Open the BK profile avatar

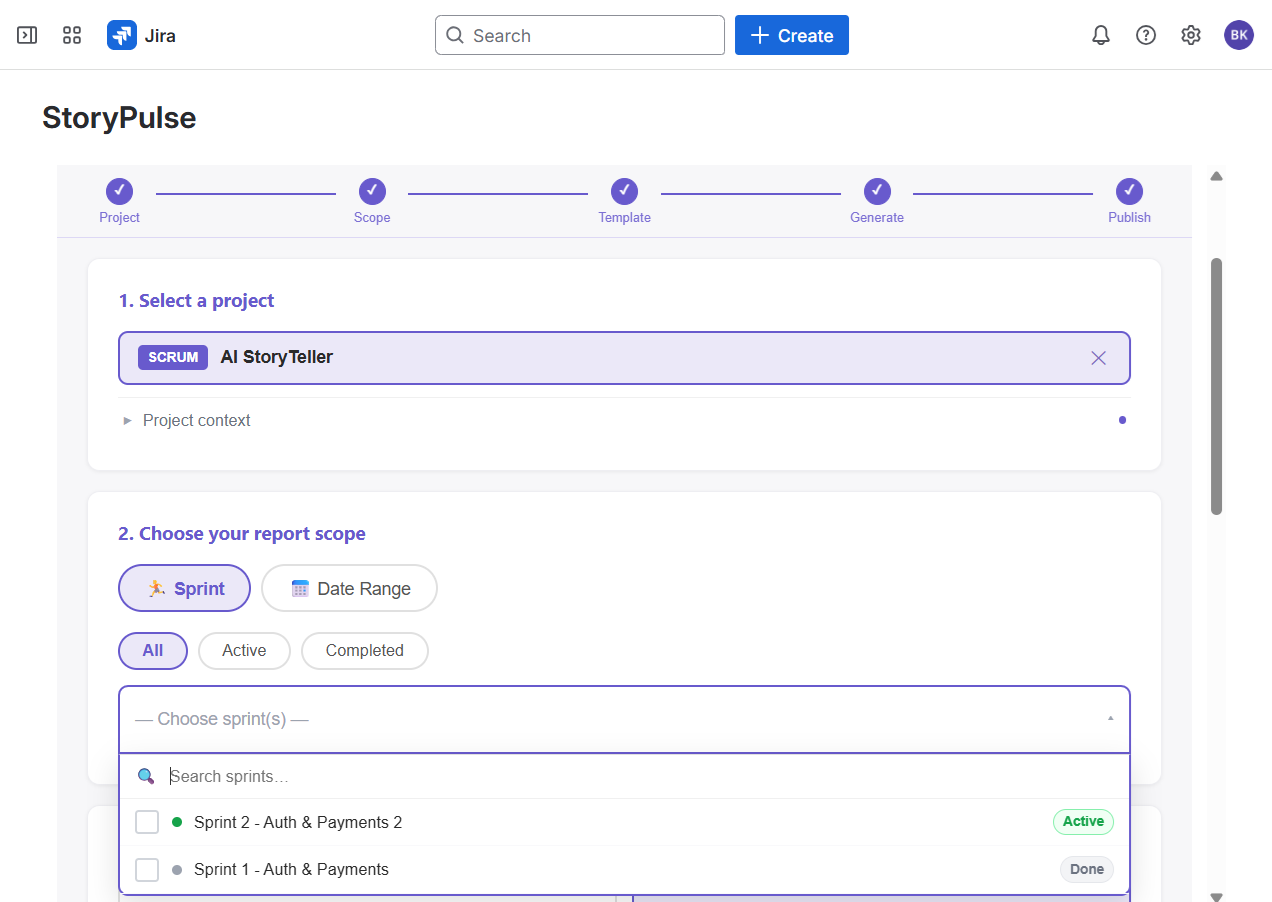(x=1239, y=35)
